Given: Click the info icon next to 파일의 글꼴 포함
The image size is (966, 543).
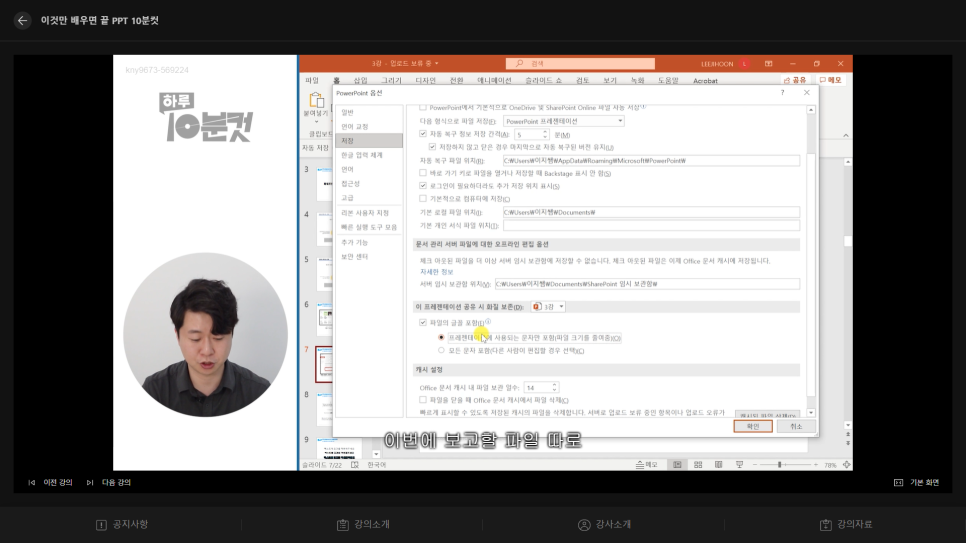Looking at the screenshot, I should [x=488, y=321].
